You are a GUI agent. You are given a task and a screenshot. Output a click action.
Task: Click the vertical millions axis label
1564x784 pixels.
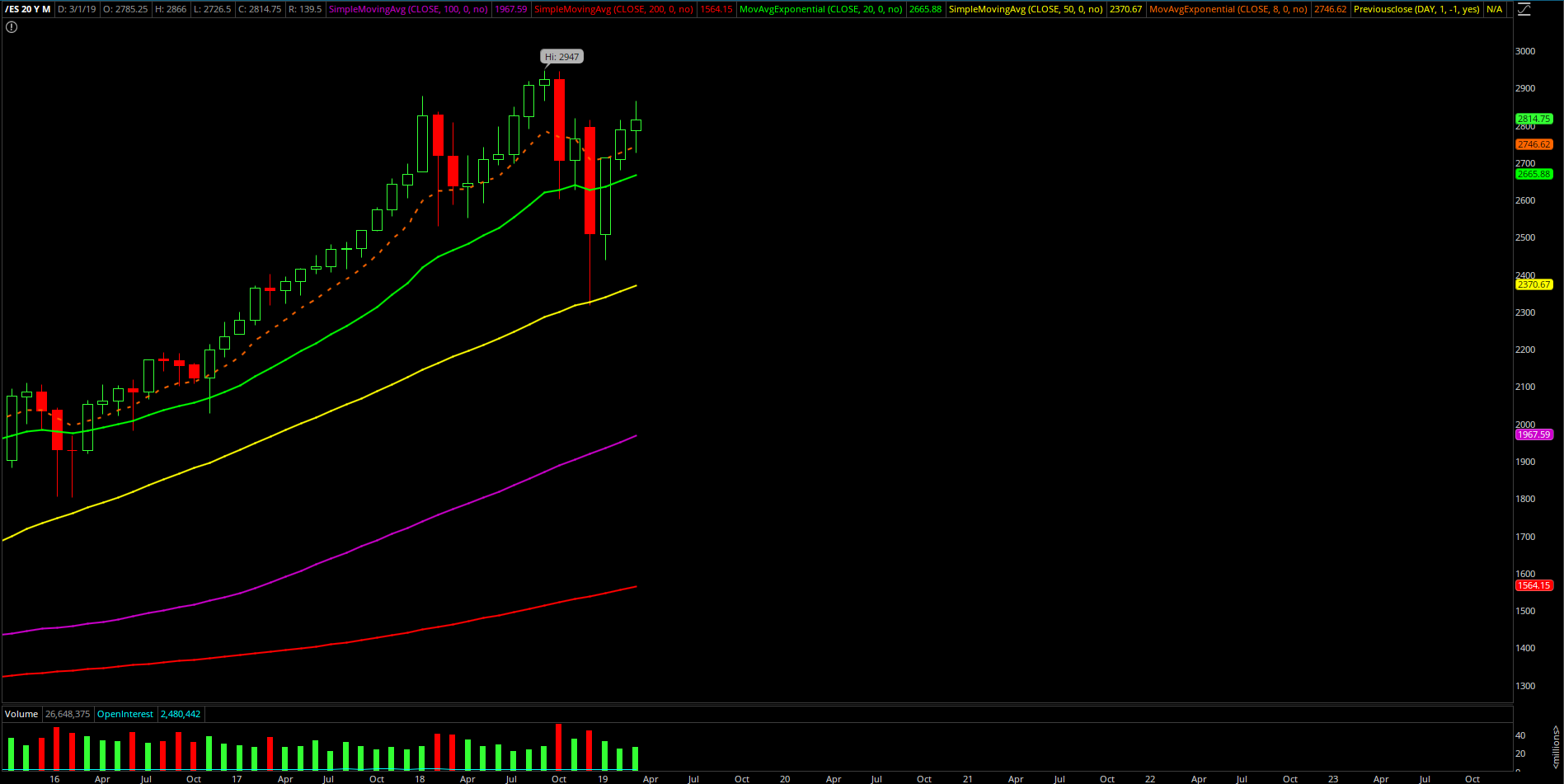pyautogui.click(x=1556, y=747)
